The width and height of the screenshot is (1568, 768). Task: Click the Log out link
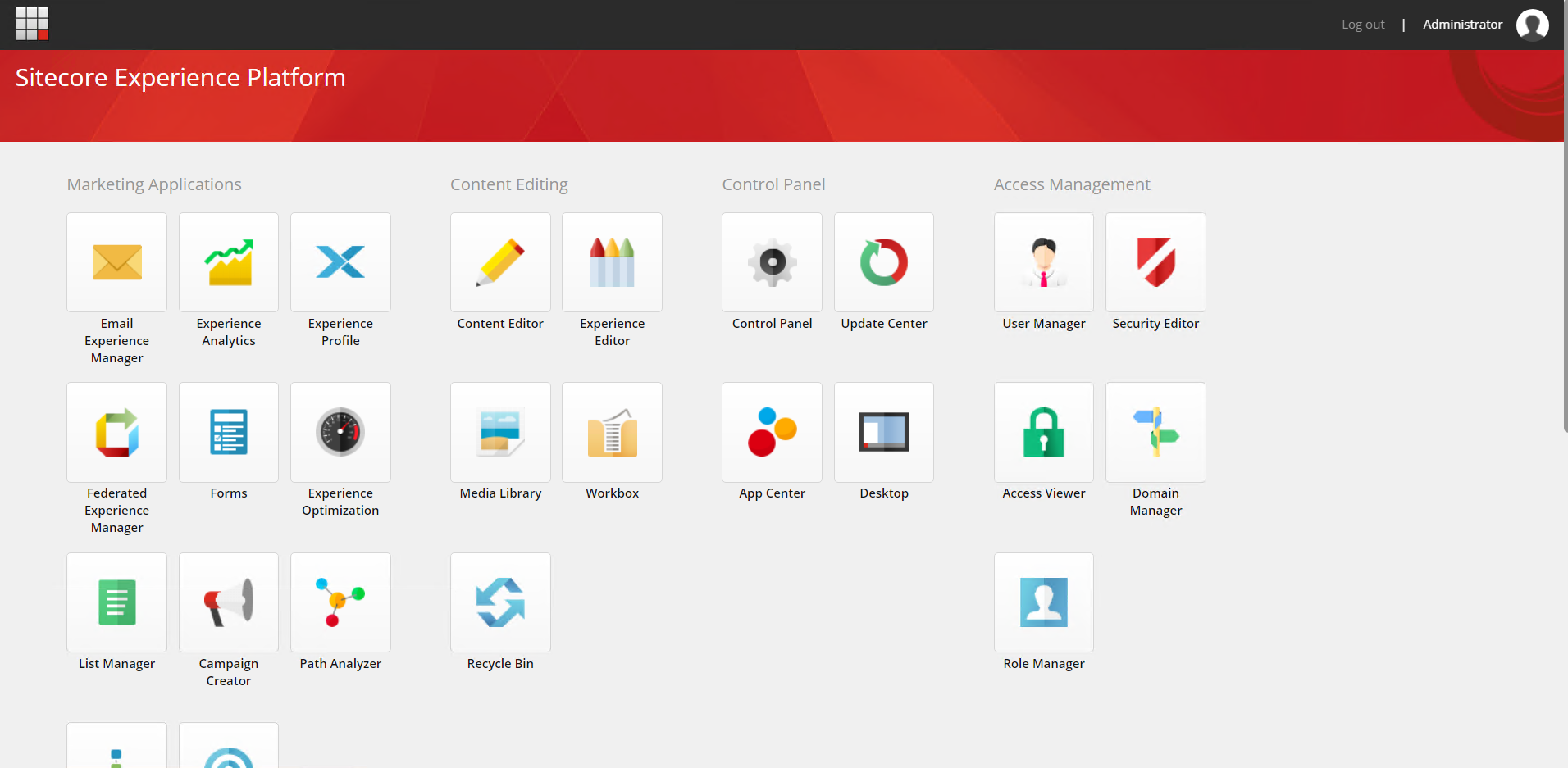click(1363, 25)
